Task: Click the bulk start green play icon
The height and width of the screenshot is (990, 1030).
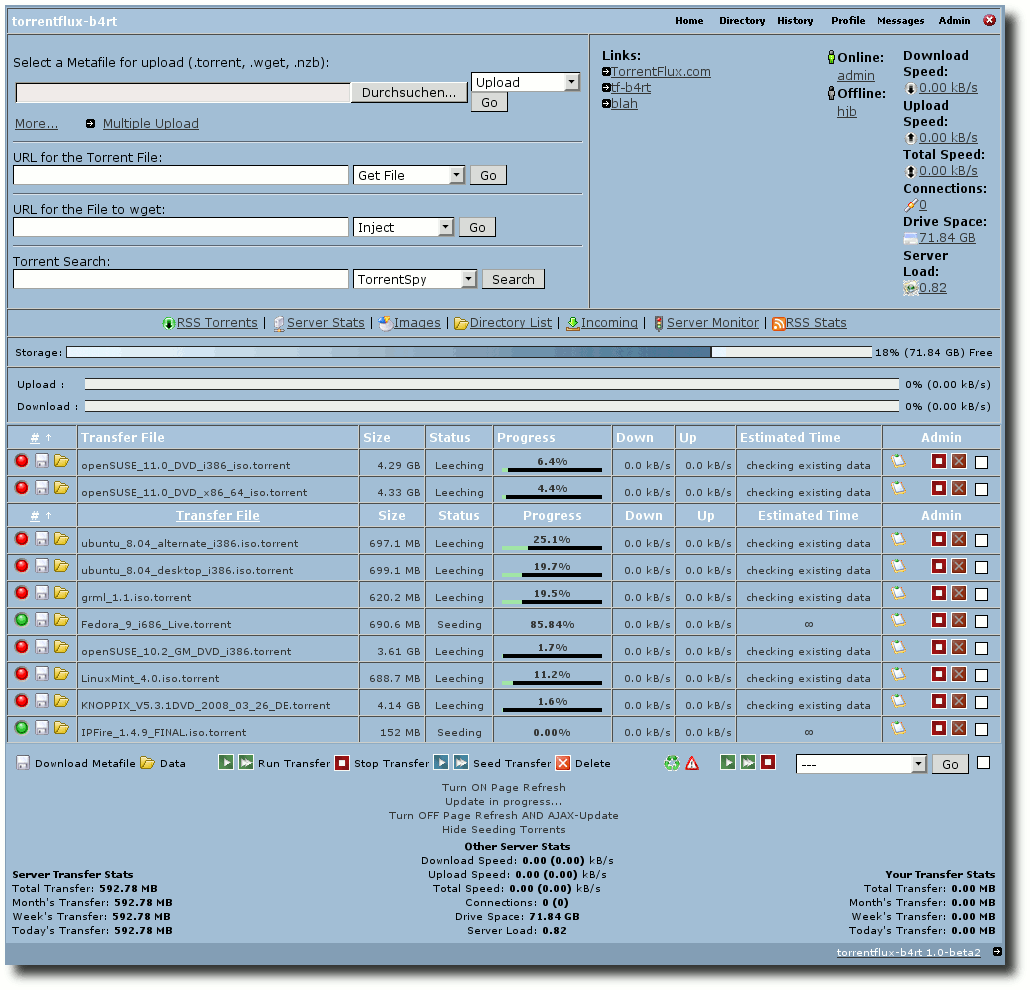Action: tap(728, 762)
